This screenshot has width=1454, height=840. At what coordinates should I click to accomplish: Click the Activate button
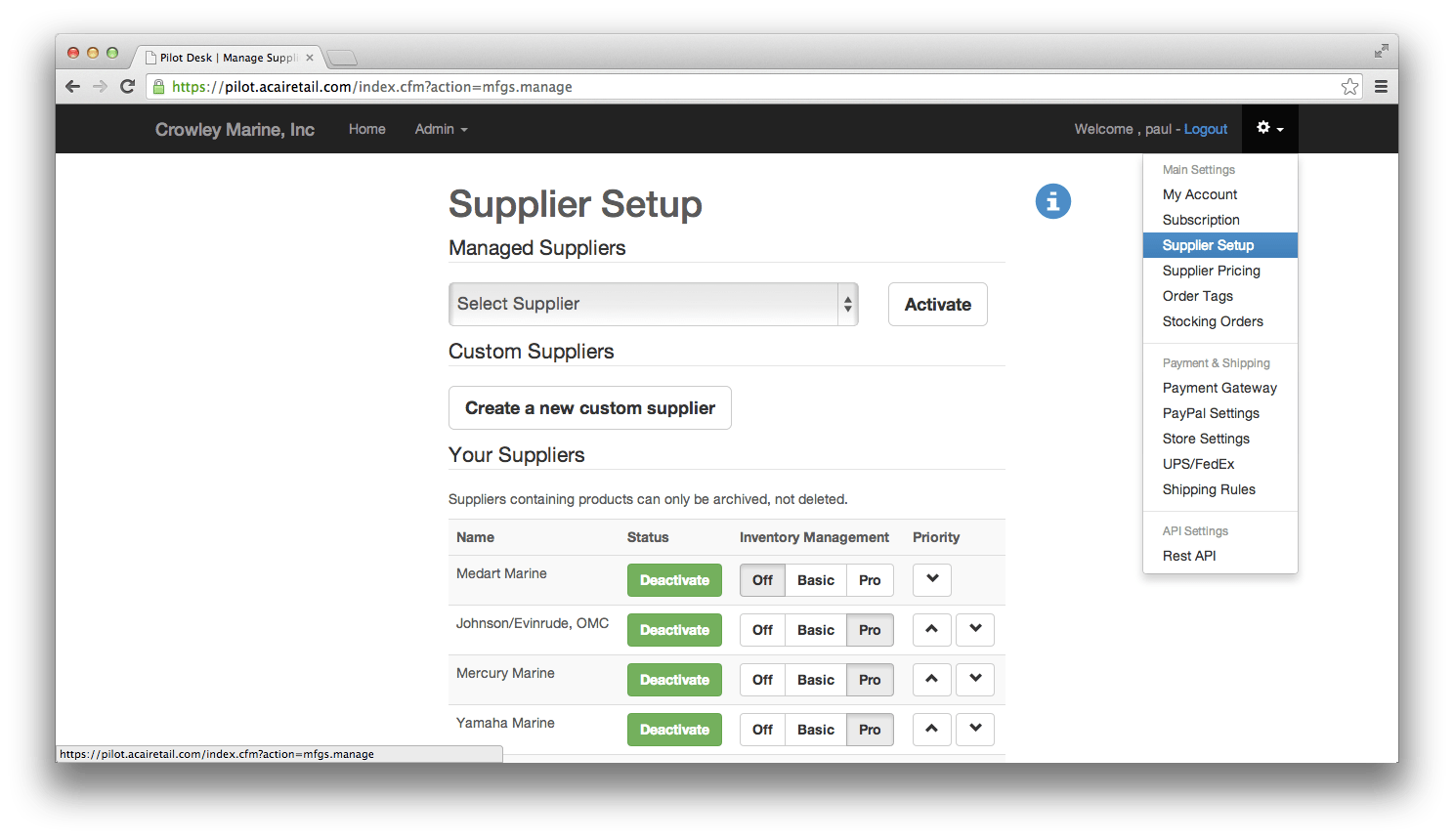937,304
